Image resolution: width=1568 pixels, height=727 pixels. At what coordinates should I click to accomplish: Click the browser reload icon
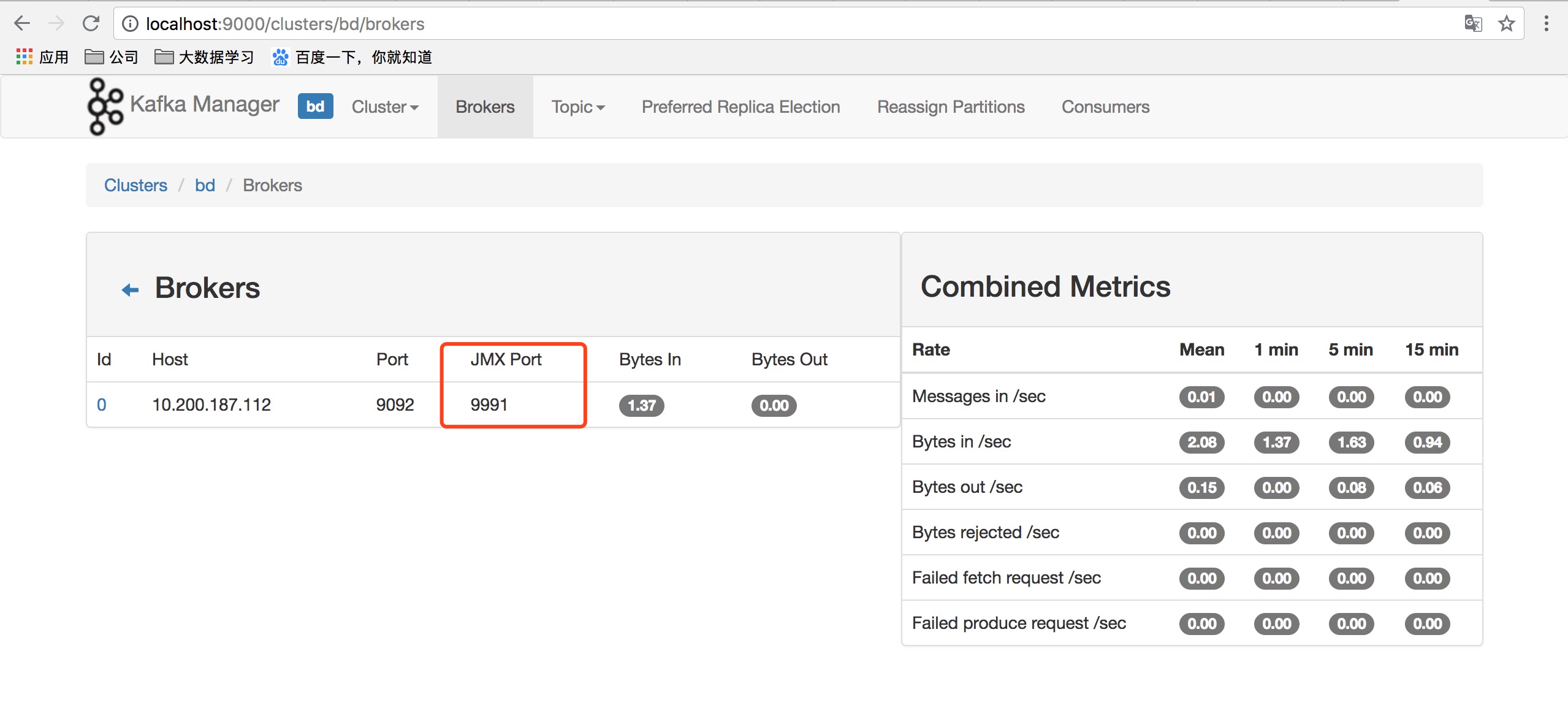tap(91, 24)
